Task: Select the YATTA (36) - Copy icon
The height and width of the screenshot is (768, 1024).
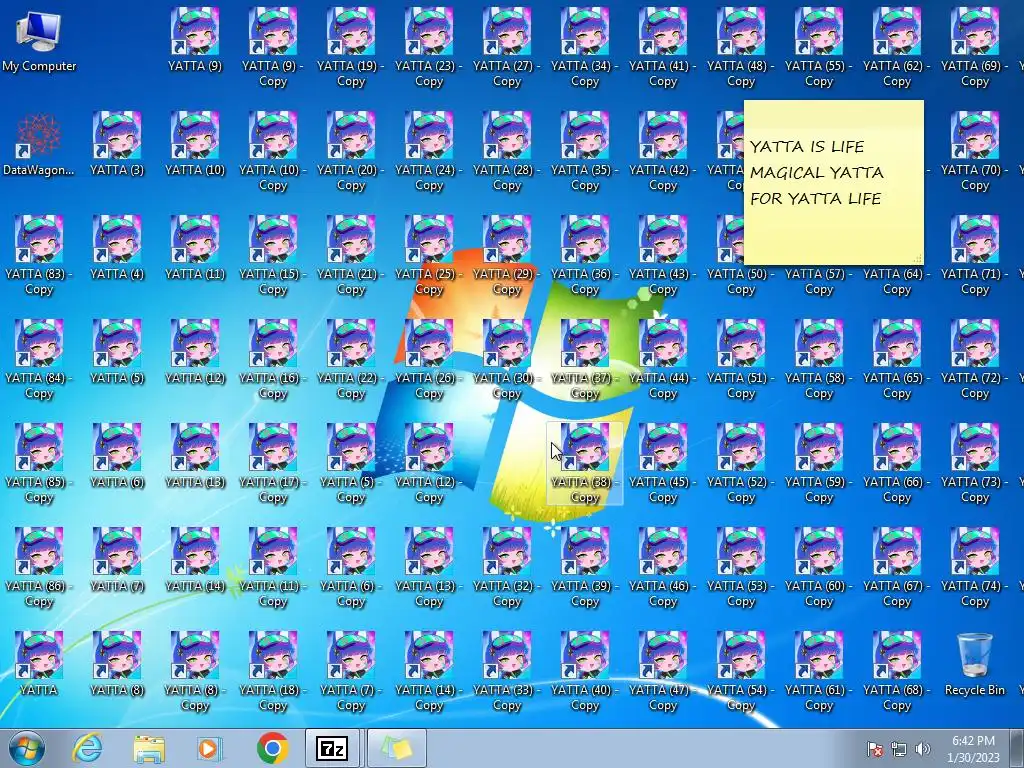Action: (x=584, y=255)
